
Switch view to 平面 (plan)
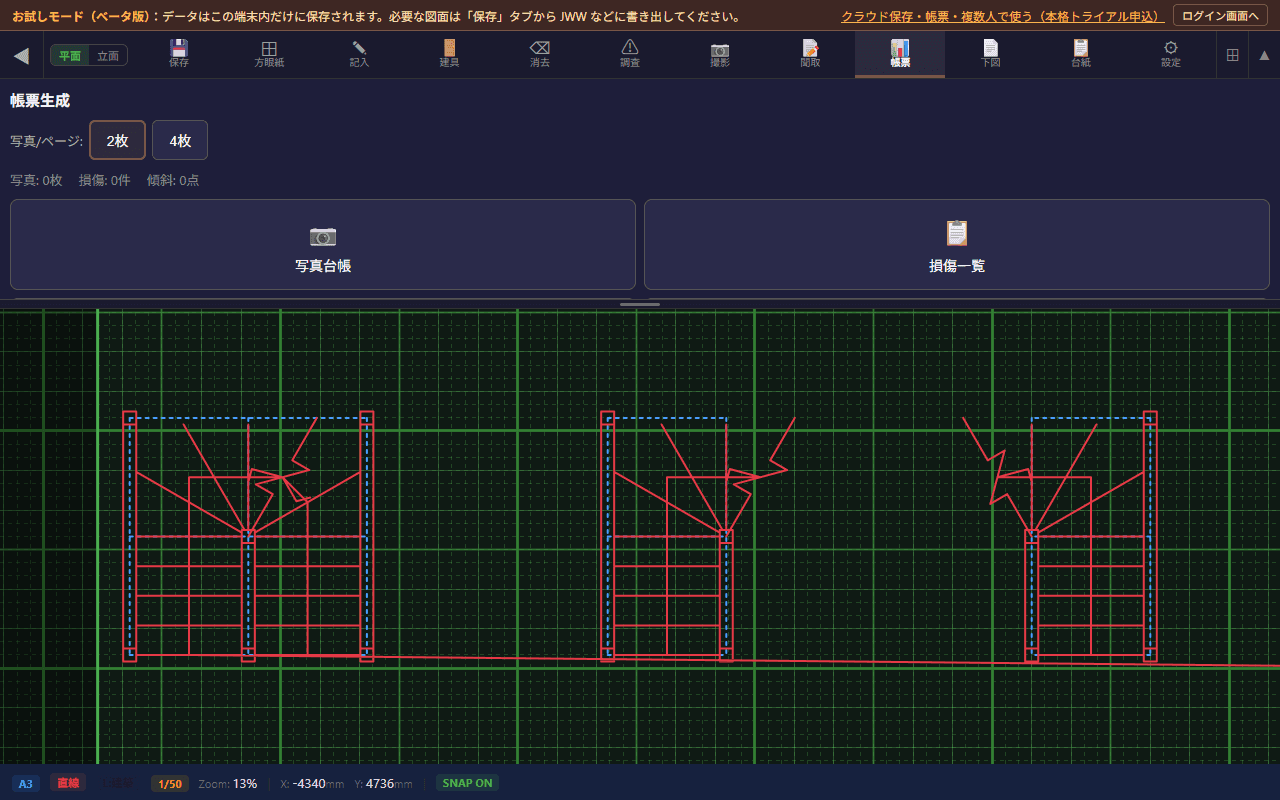tap(70, 56)
